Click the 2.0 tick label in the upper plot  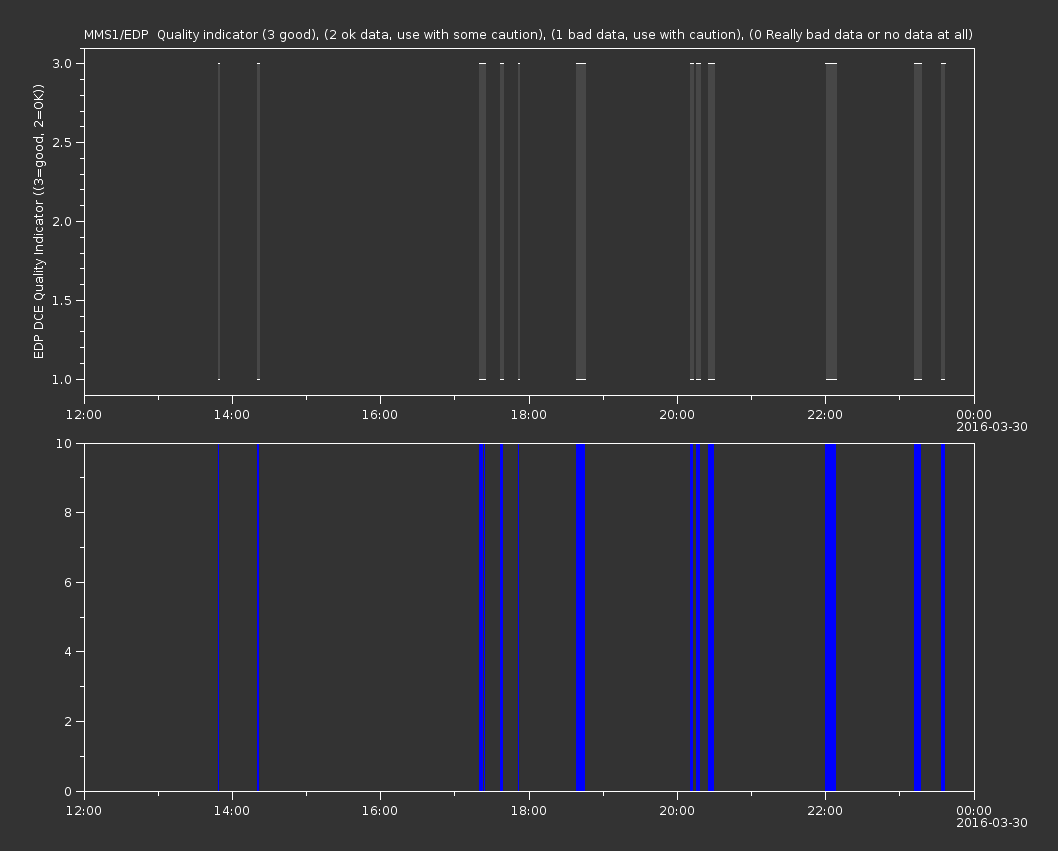[62, 221]
